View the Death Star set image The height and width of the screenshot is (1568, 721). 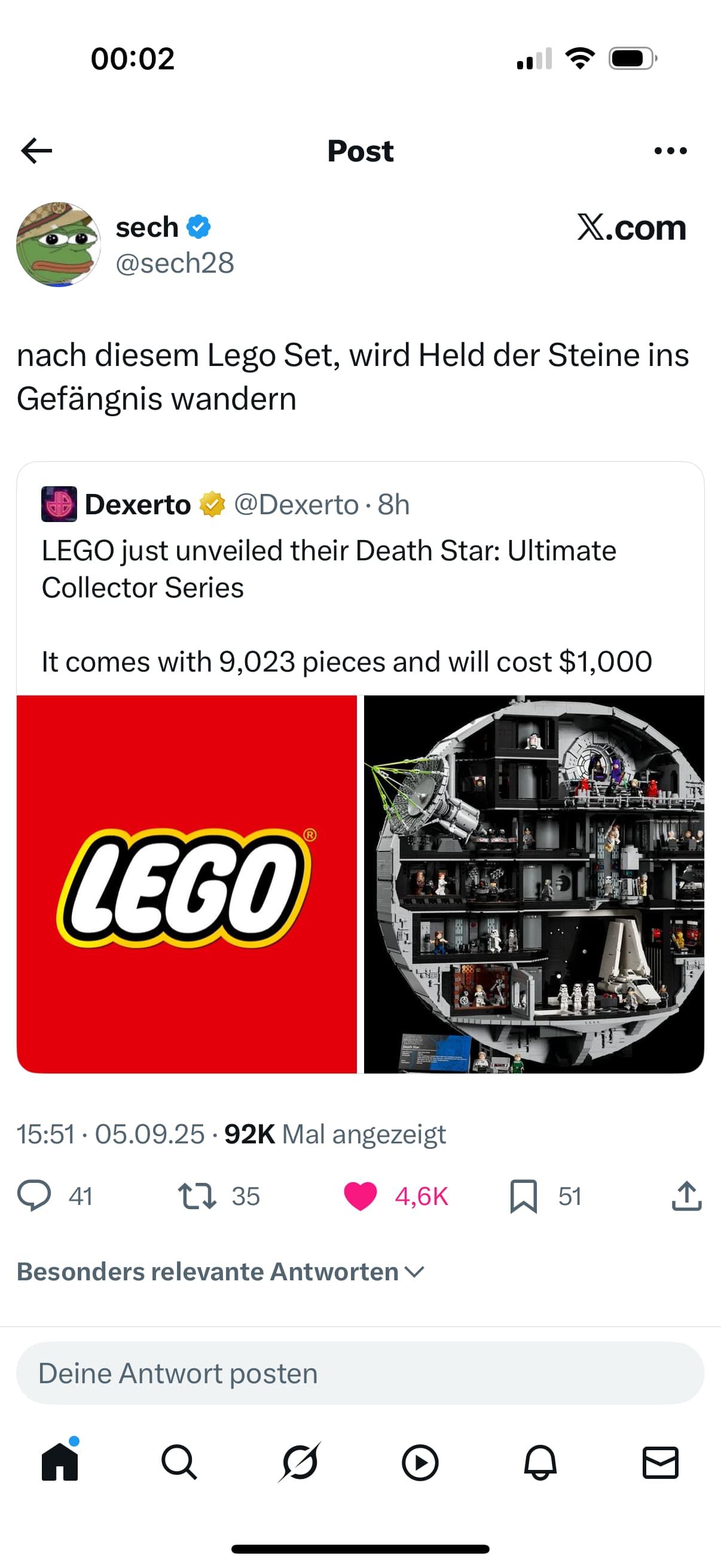(x=534, y=884)
